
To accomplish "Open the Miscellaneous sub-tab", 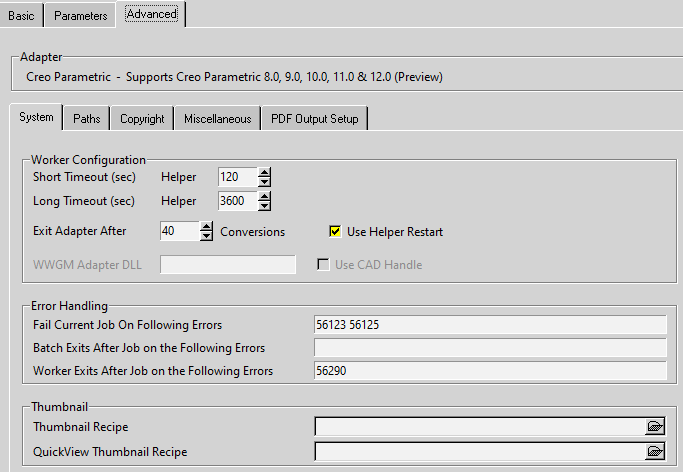I will pyautogui.click(x=217, y=119).
